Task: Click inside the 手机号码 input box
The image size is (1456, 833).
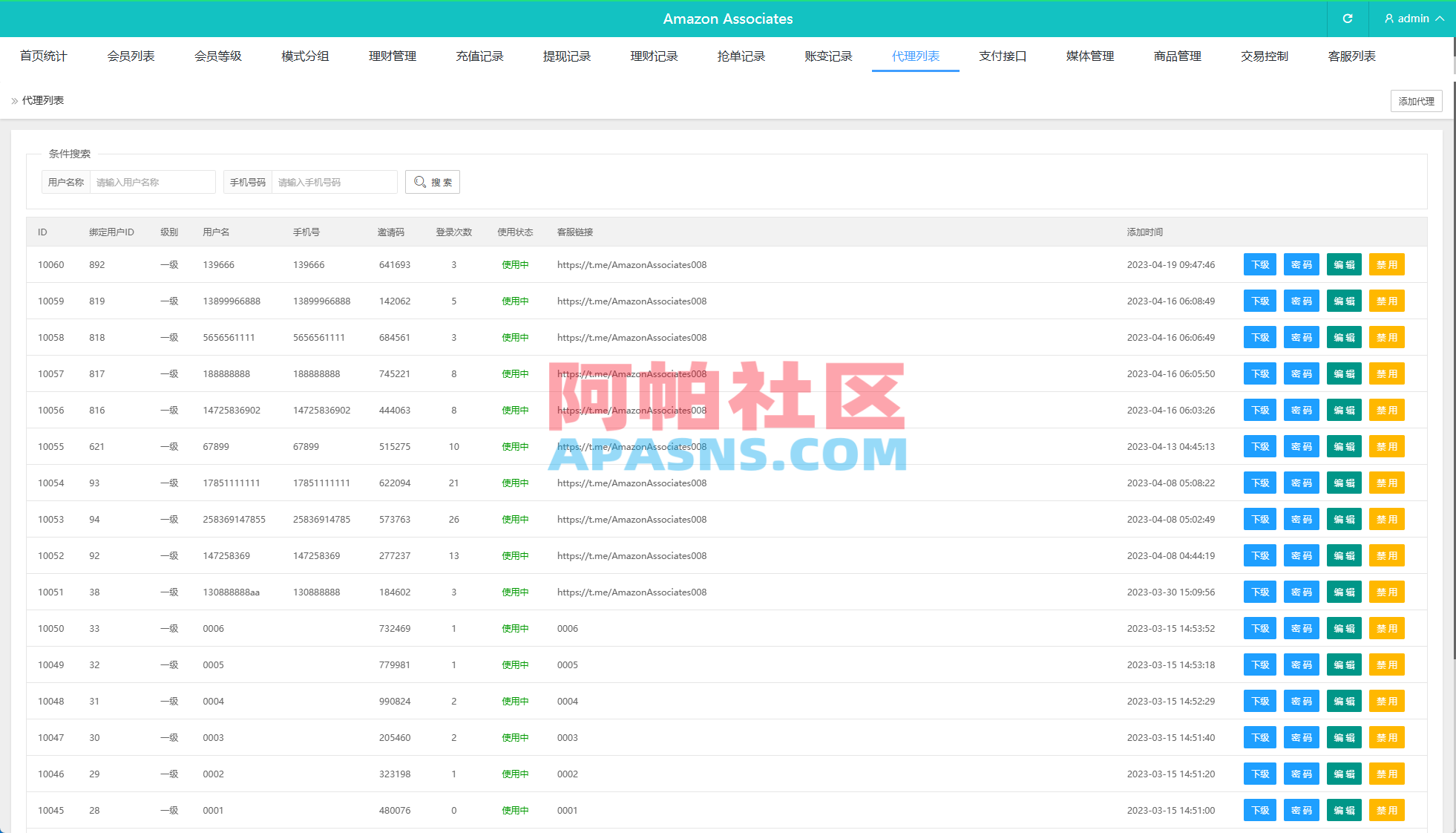Action: point(334,182)
